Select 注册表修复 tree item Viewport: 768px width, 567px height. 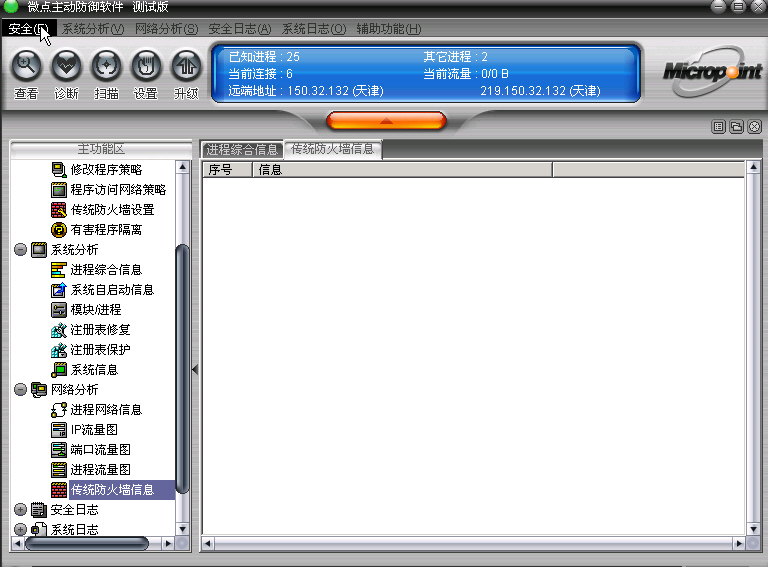tap(100, 330)
